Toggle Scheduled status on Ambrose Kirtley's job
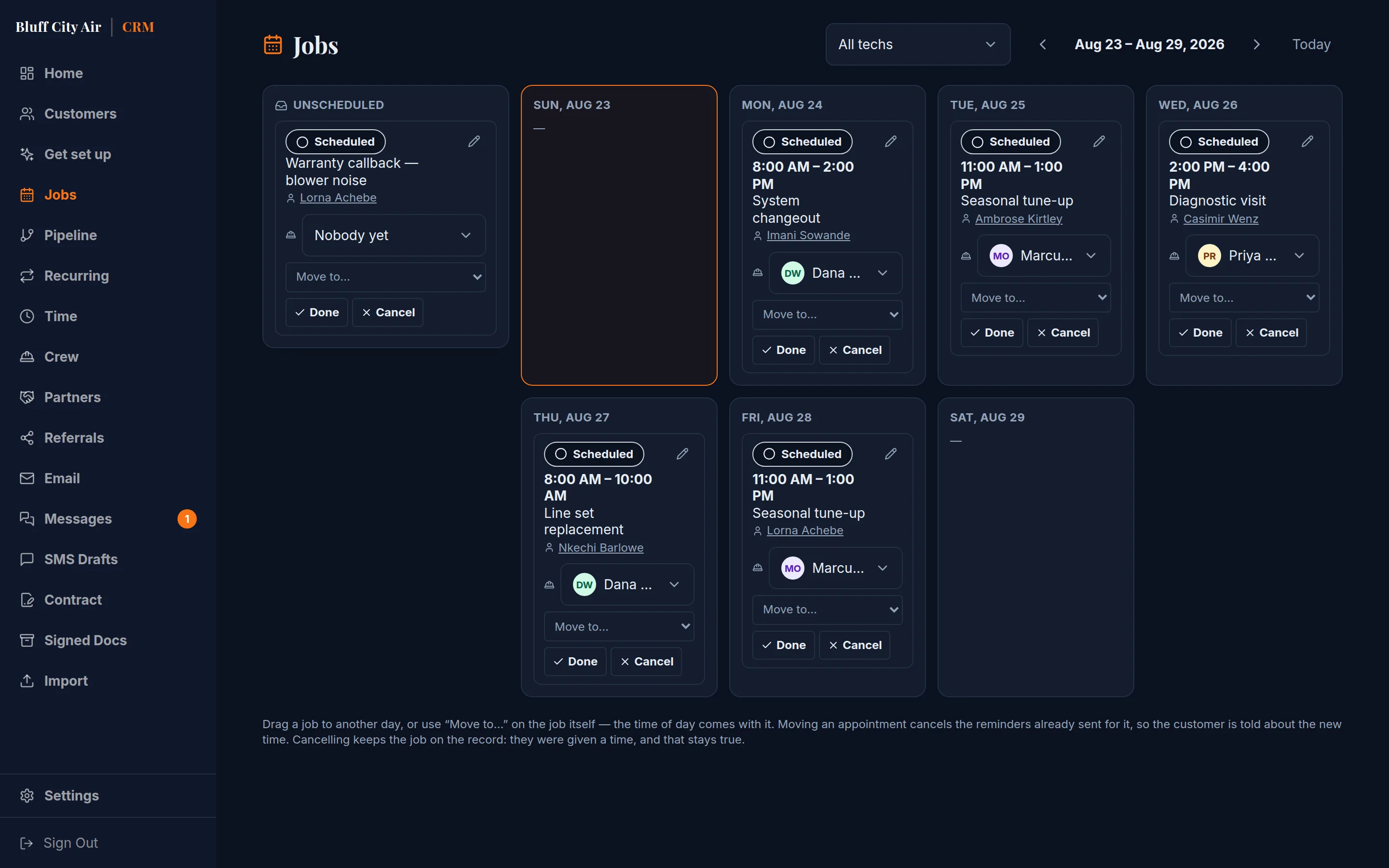Screen dimensions: 1389x868 (x=1010, y=142)
